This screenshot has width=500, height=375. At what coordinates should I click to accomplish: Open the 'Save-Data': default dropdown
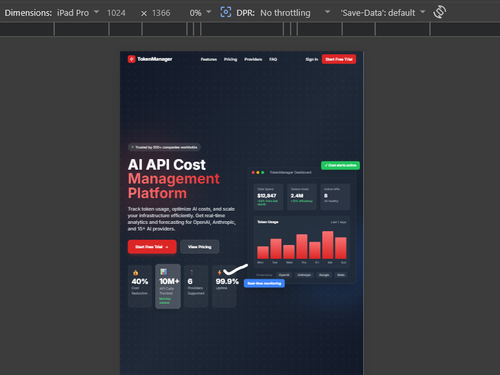(383, 13)
